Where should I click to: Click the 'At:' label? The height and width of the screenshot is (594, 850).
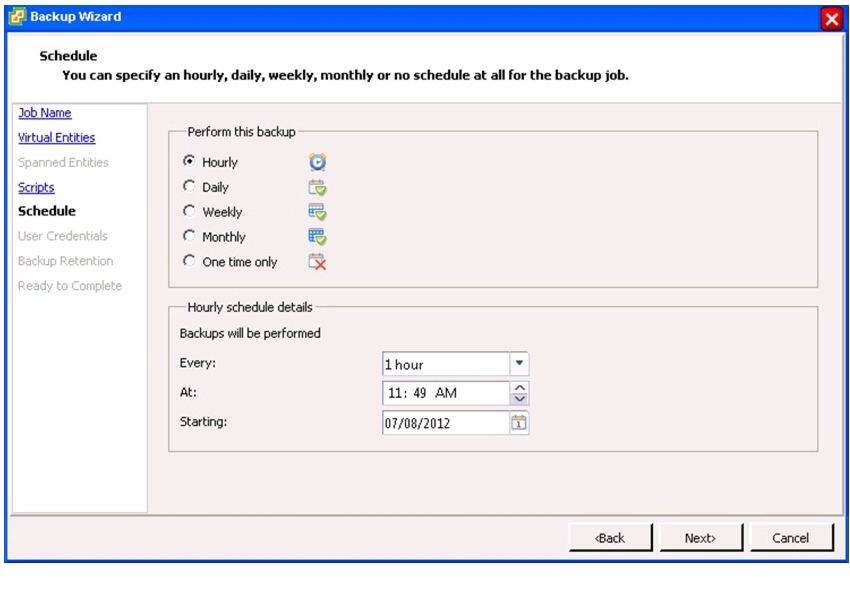188,392
